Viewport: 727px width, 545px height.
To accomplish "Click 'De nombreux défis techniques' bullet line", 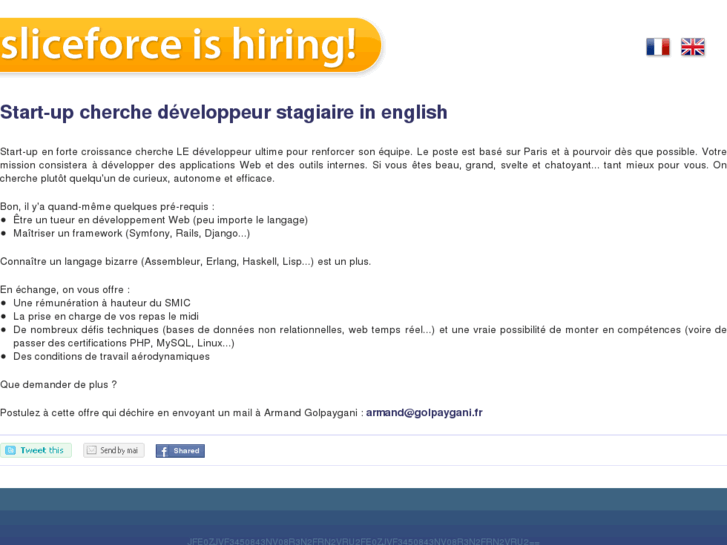I will (370, 336).
